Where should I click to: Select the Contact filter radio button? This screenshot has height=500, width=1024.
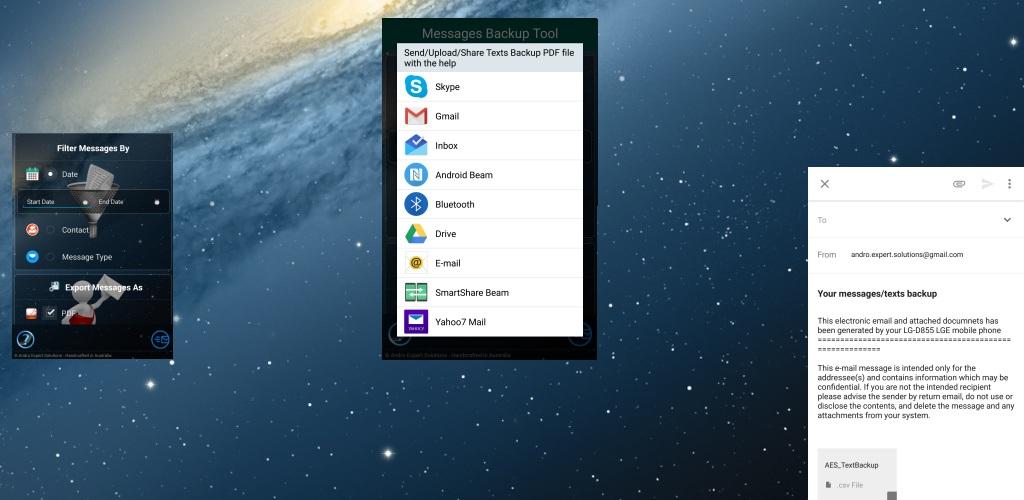tap(51, 230)
